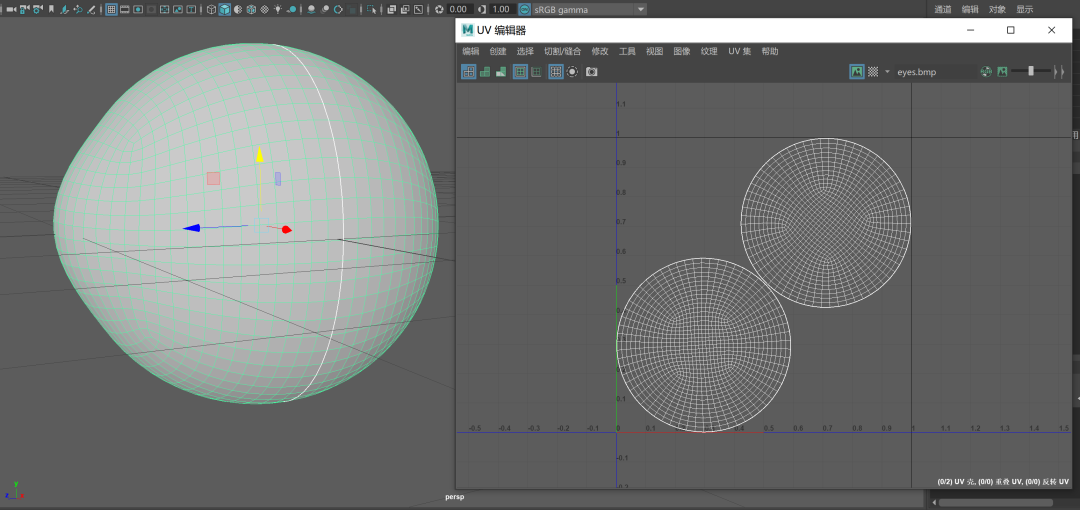Click the isolate select circle icon in UV editor

tap(572, 72)
